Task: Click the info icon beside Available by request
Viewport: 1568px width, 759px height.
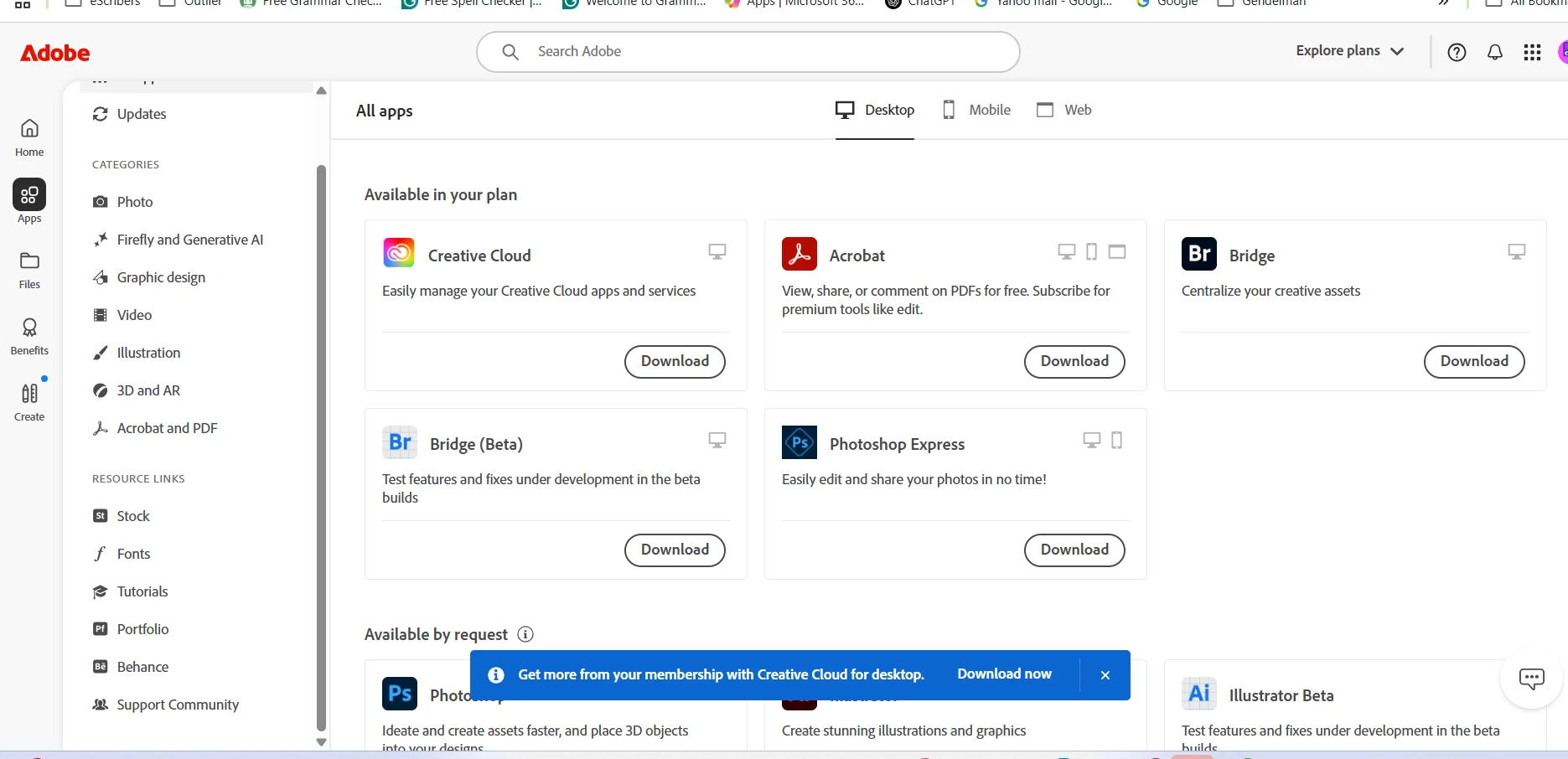Action: (525, 634)
